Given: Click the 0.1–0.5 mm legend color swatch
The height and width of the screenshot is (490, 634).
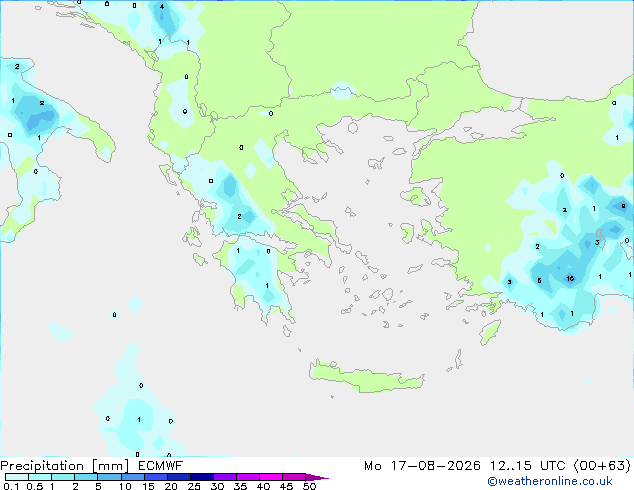Looking at the screenshot, I should tap(17, 477).
